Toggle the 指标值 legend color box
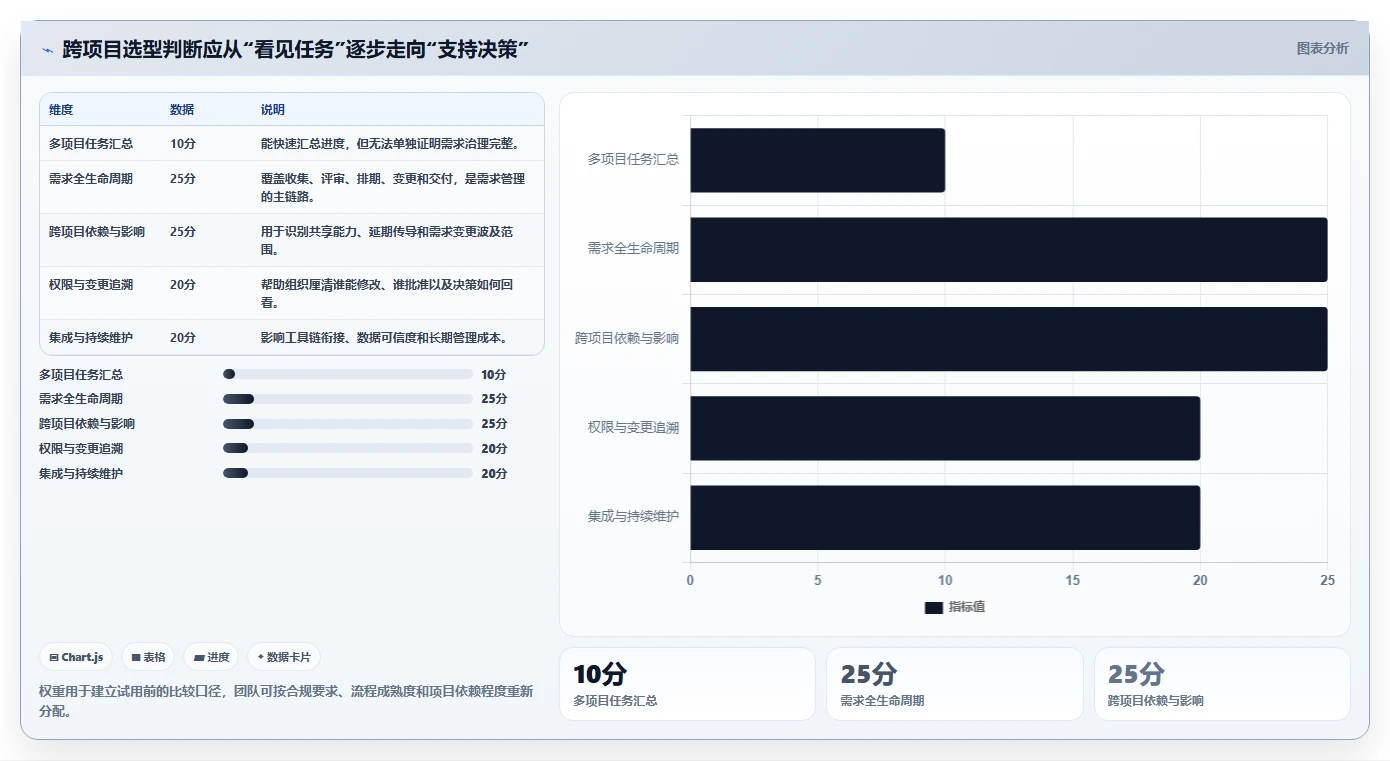 [x=933, y=607]
